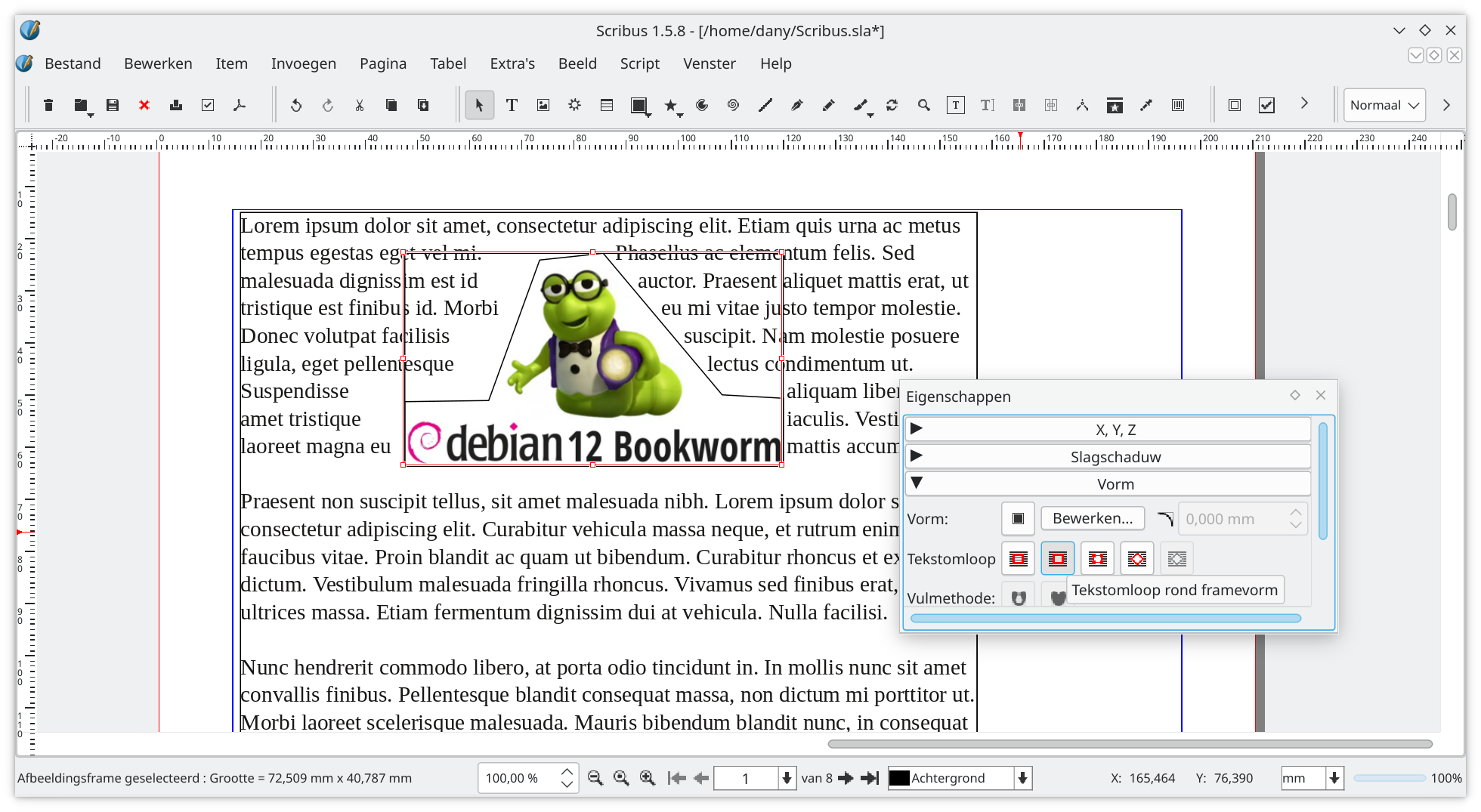This screenshot has height=812, width=1481.
Task: Go to next page arrow
Action: pos(846,778)
